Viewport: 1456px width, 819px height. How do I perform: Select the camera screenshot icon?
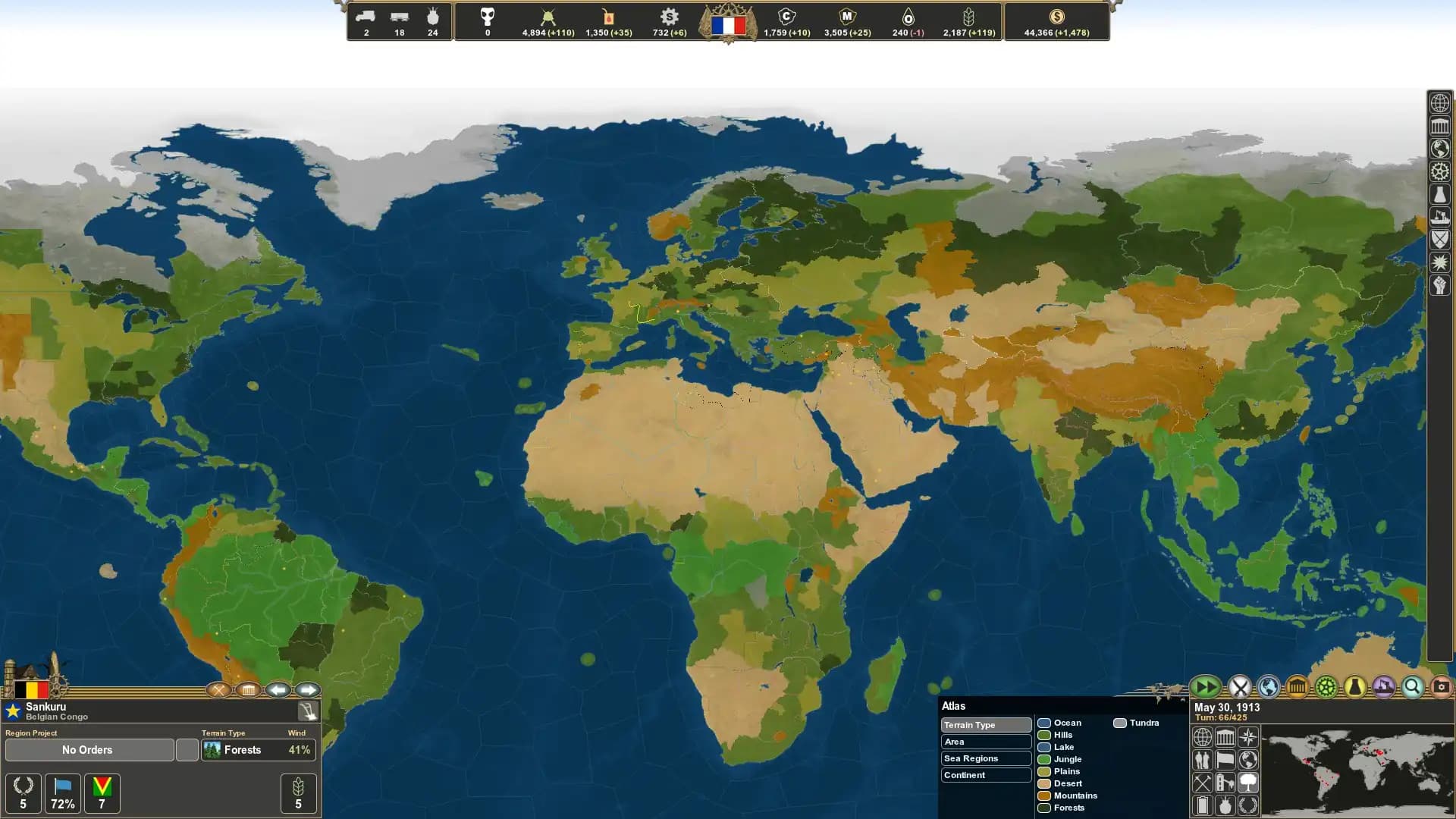[x=1440, y=687]
